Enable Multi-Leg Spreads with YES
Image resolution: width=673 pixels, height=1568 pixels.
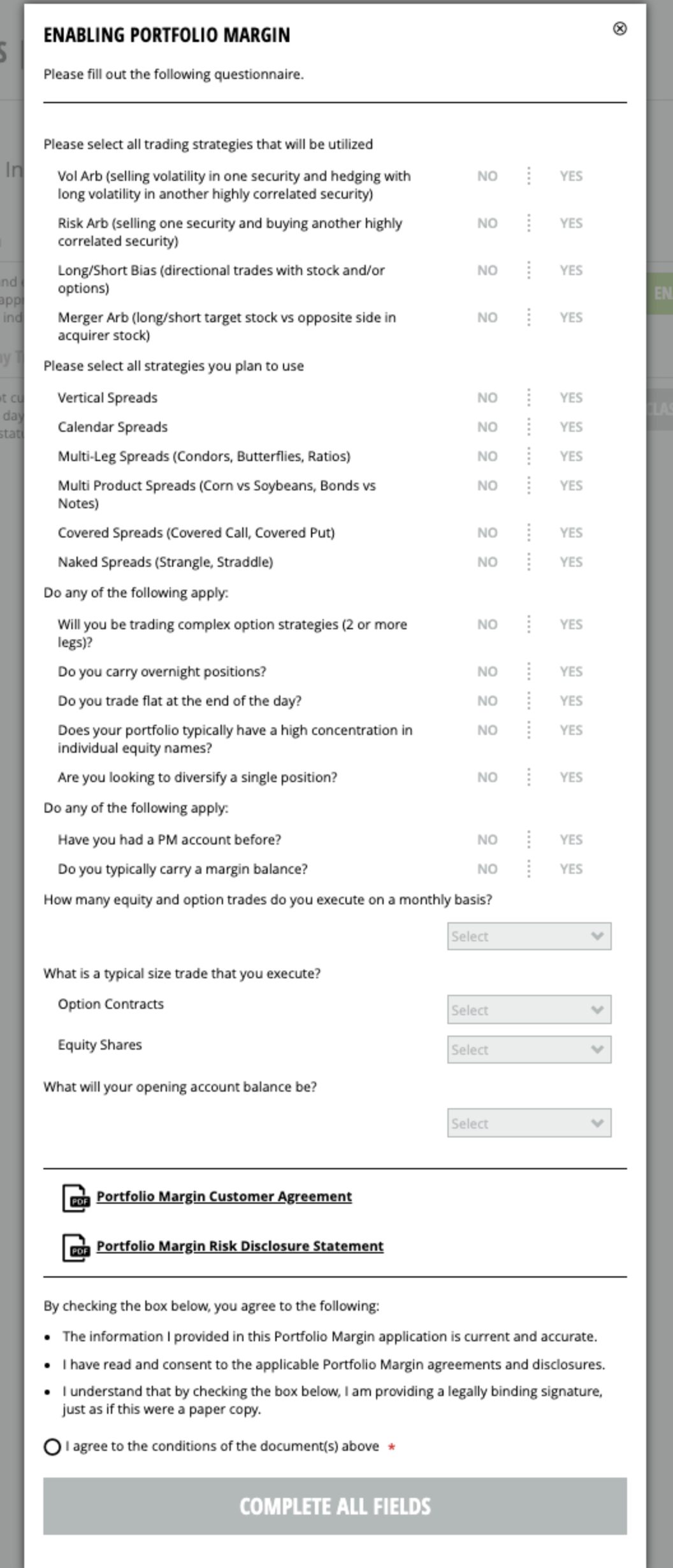pyautogui.click(x=571, y=456)
